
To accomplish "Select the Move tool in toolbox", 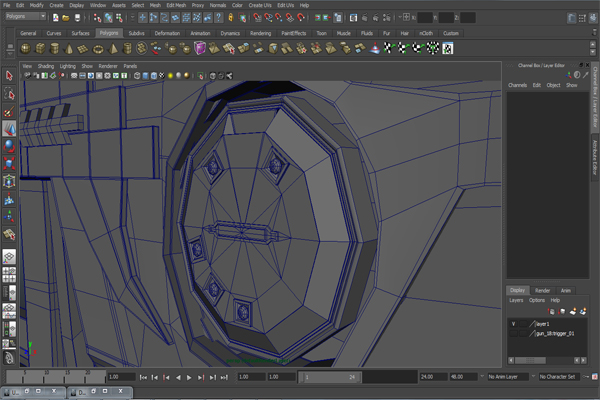I will coord(9,129).
